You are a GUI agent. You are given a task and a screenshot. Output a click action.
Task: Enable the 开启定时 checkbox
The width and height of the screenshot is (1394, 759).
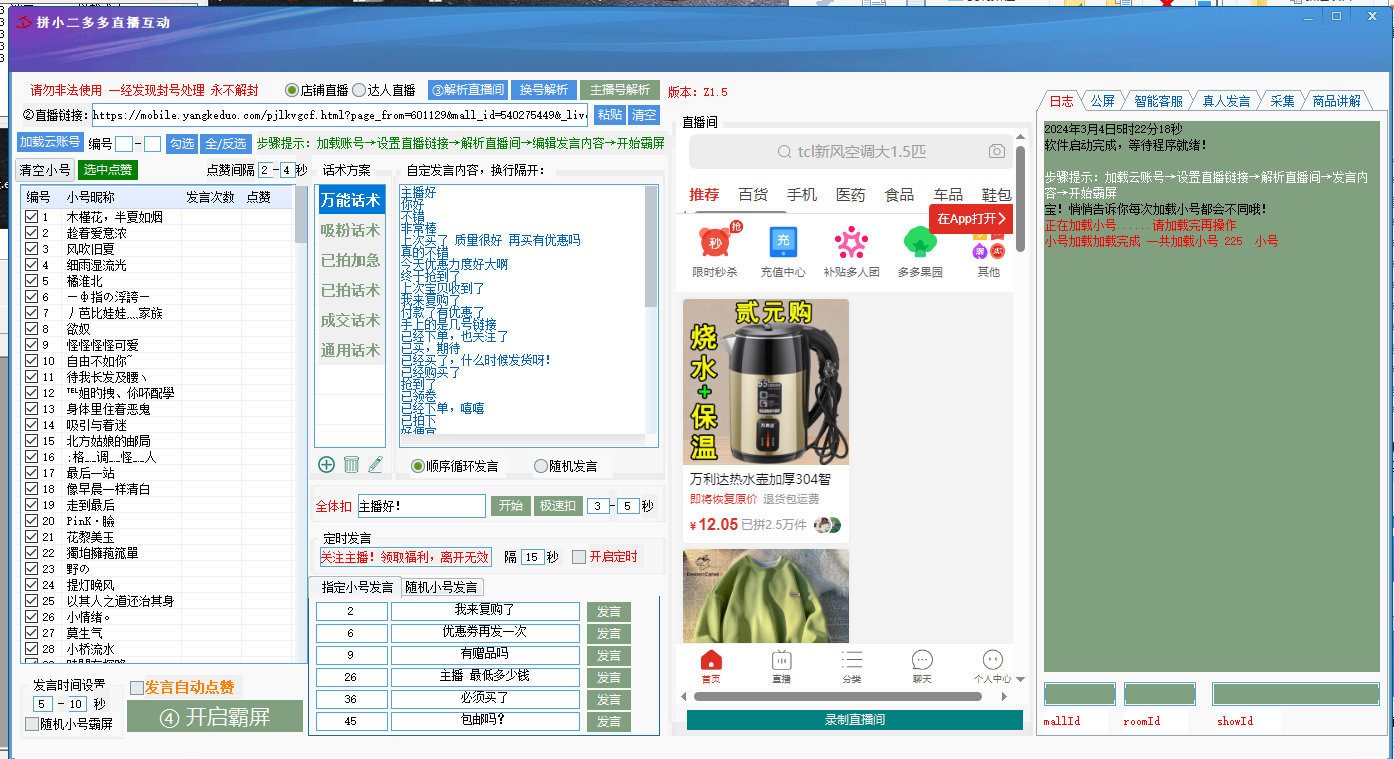coord(579,557)
